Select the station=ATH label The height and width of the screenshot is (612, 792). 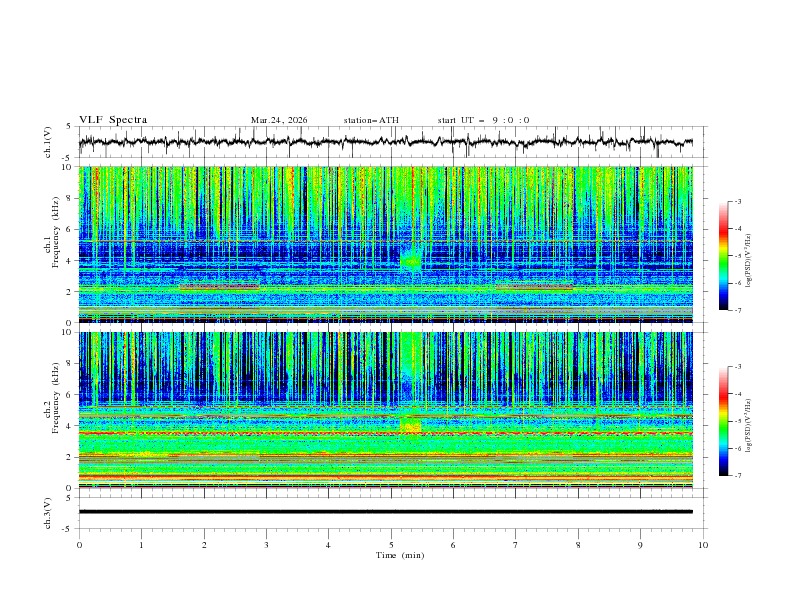[371, 120]
